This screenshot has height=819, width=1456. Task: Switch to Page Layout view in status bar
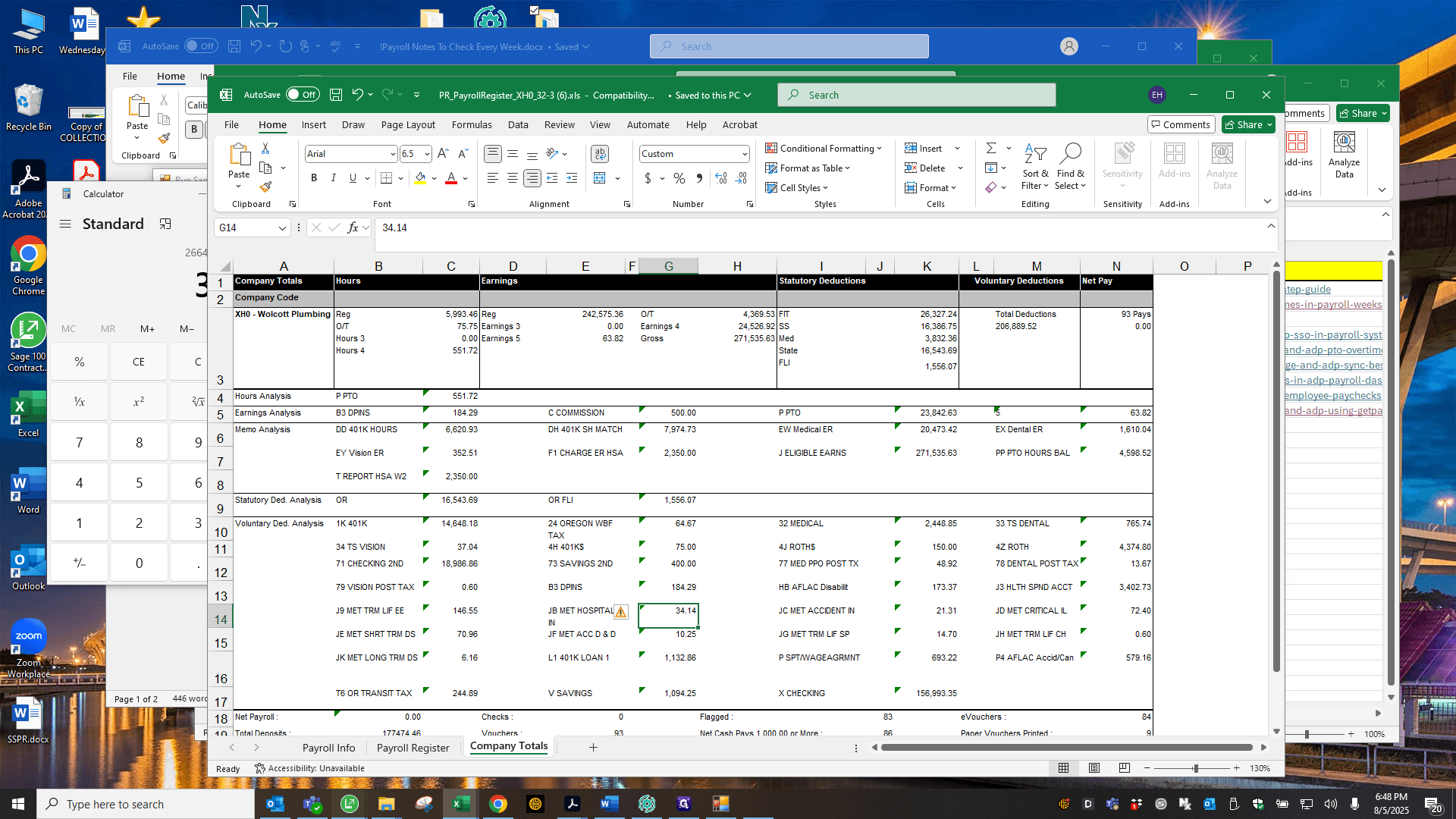pyautogui.click(x=1094, y=768)
